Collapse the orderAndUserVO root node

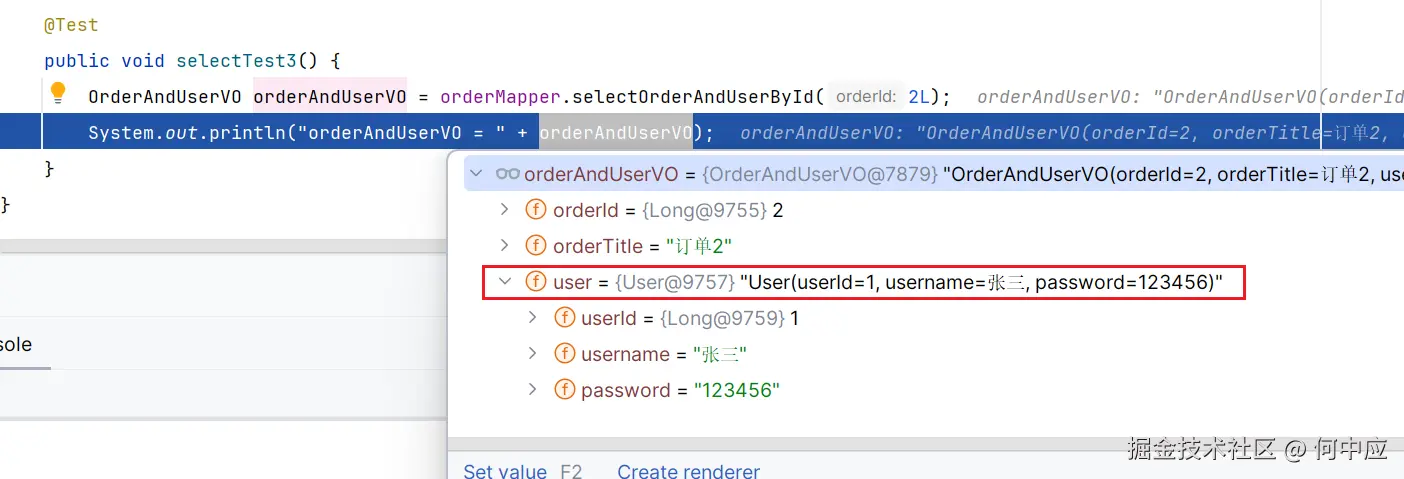pyautogui.click(x=477, y=174)
